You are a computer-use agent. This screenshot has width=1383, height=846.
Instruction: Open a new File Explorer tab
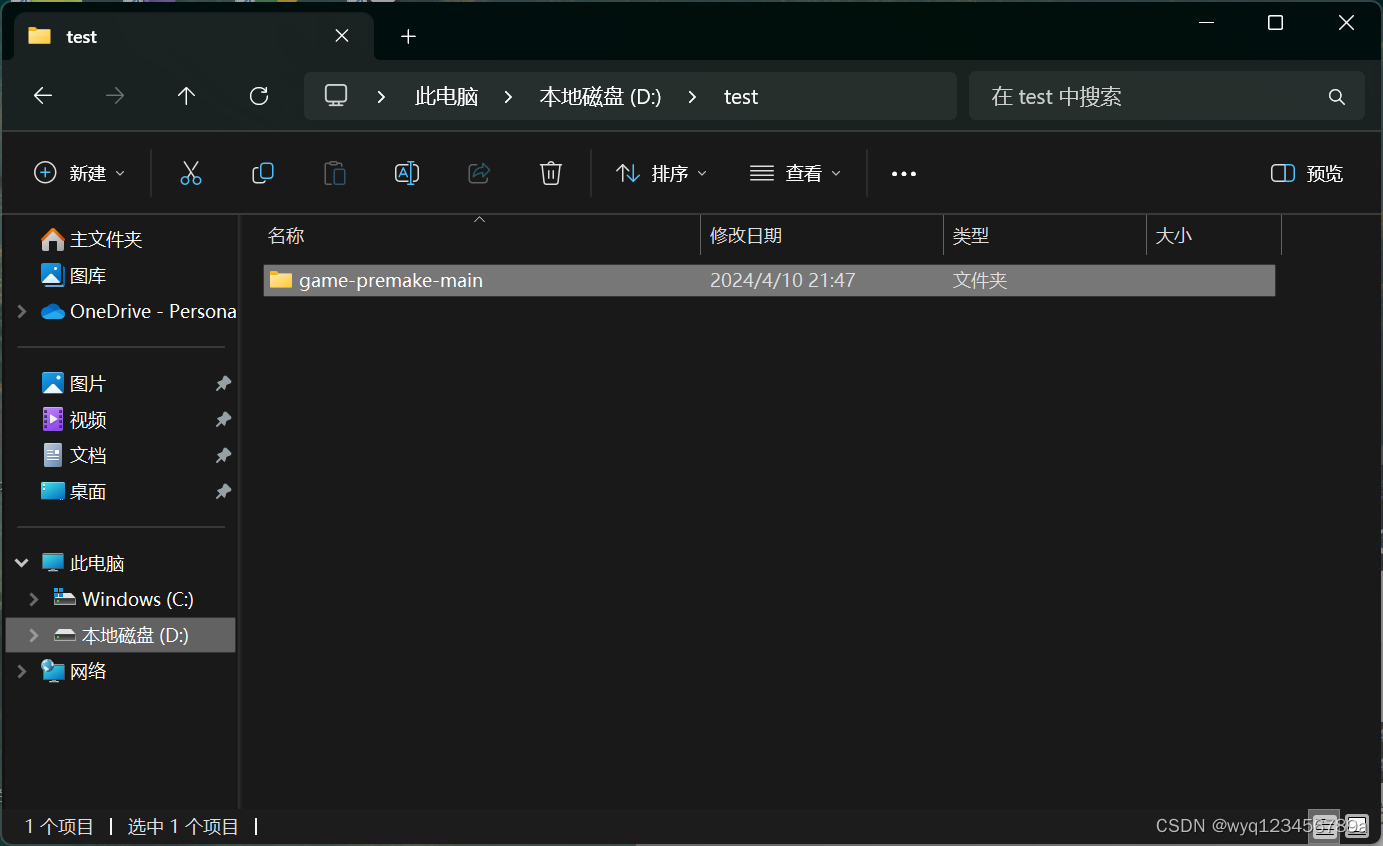click(408, 36)
